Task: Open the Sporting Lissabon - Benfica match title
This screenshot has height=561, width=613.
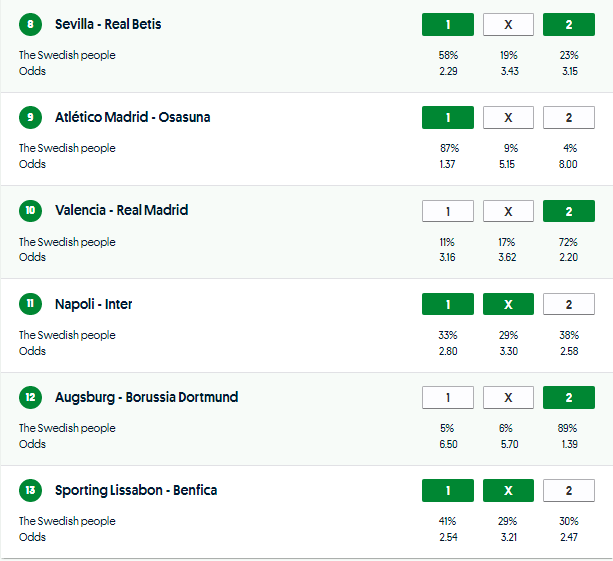Action: (136, 491)
